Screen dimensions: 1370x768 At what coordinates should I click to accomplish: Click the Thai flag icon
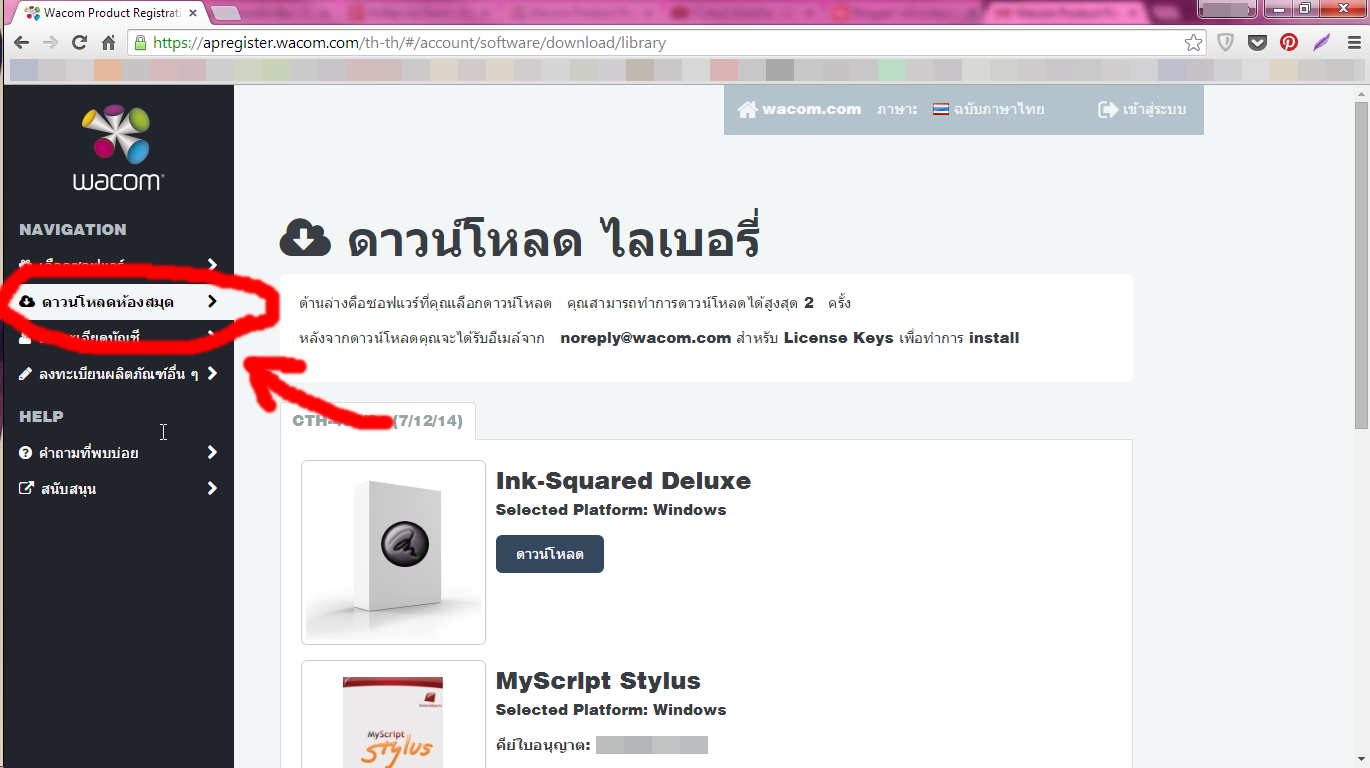(940, 109)
